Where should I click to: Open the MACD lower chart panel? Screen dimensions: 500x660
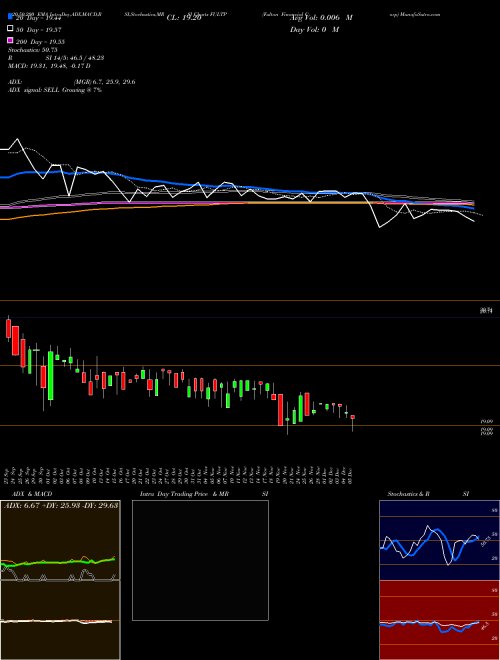point(60,620)
